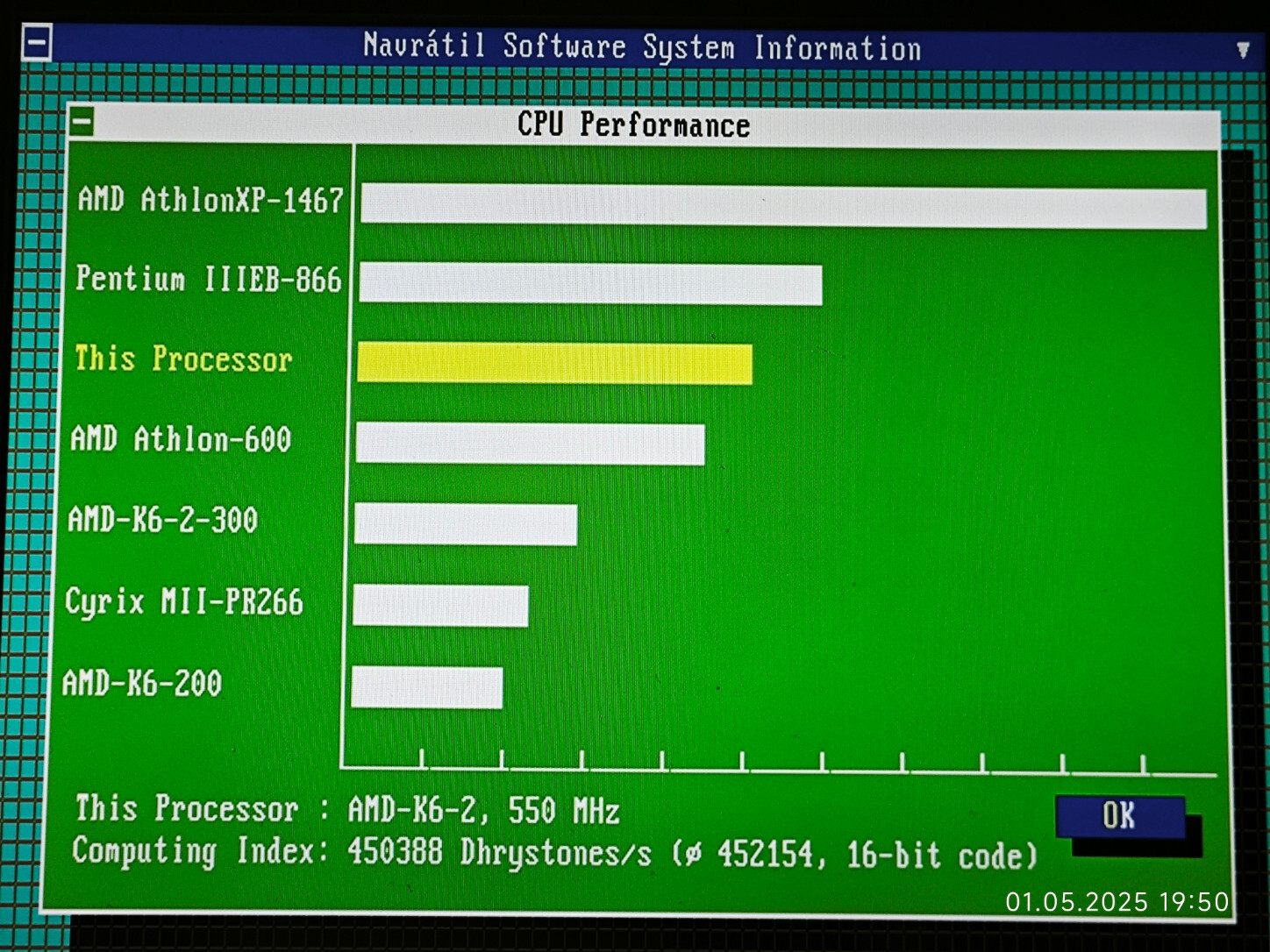Click the AMD AthlonXP-1467 label
Screen dimensions: 1270x952
(x=210, y=200)
